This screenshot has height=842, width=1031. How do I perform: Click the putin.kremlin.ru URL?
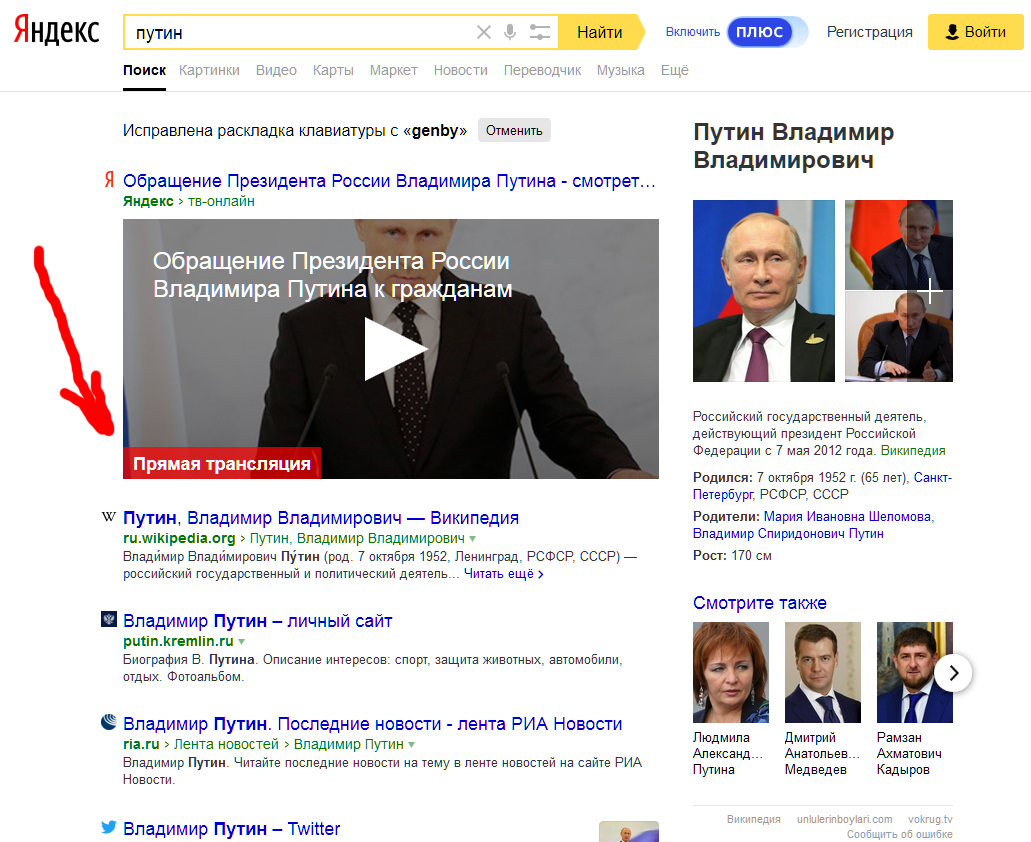pyautogui.click(x=178, y=641)
